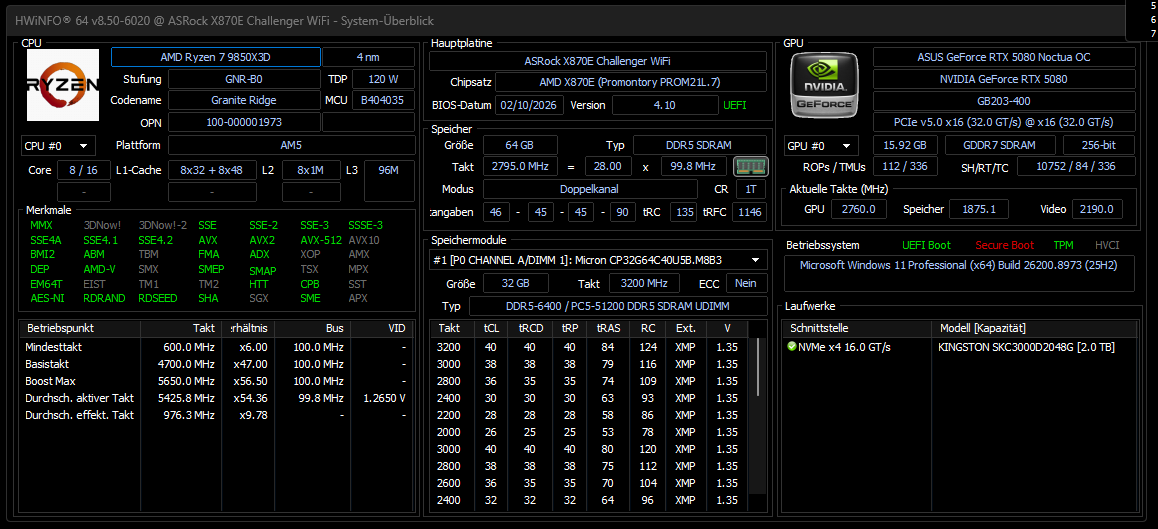Click the 28.00 memory multiplier field
This screenshot has width=1158, height=529.
pos(609,167)
